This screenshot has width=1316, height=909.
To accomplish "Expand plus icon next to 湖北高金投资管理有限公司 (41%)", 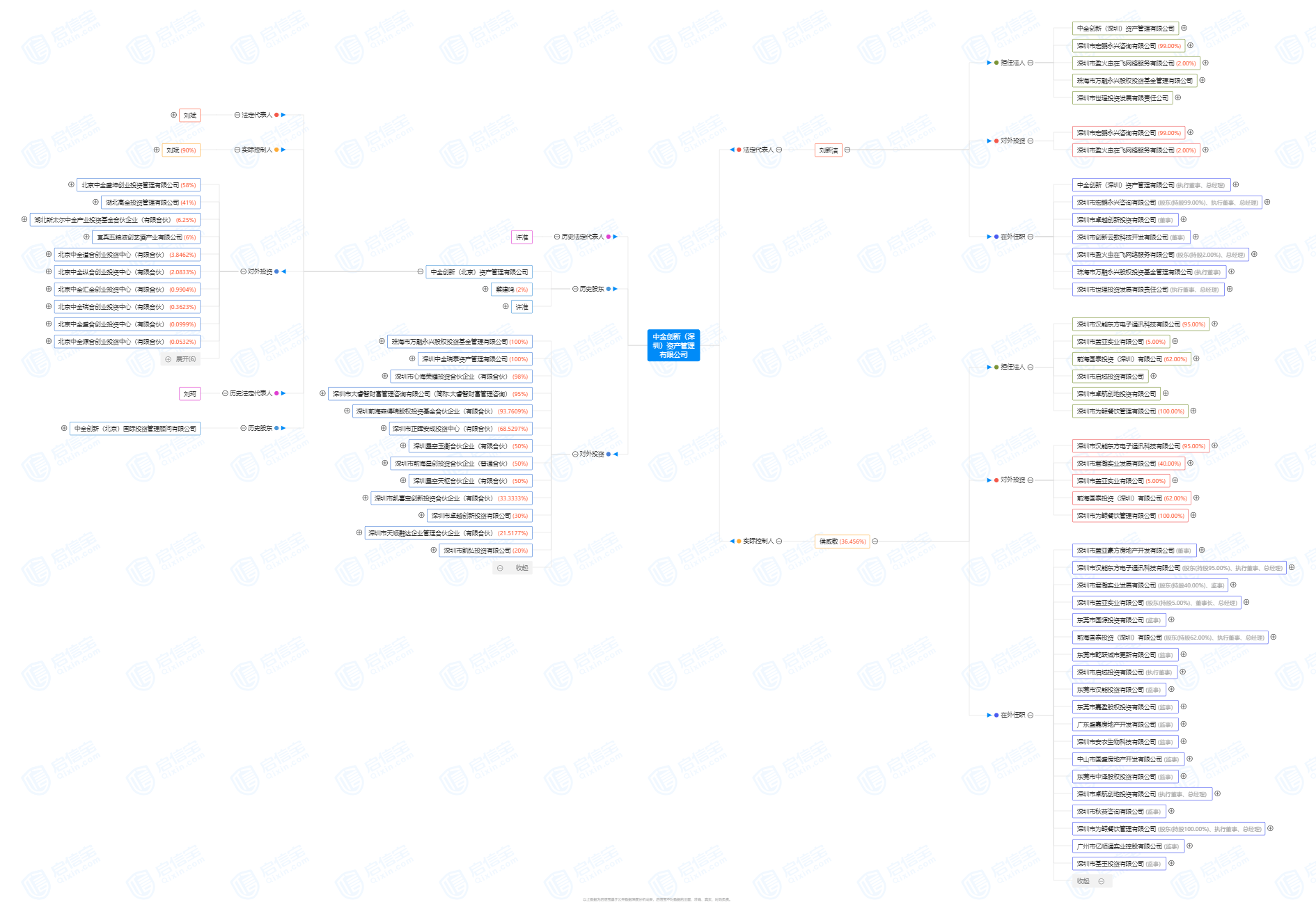I will [95, 202].
